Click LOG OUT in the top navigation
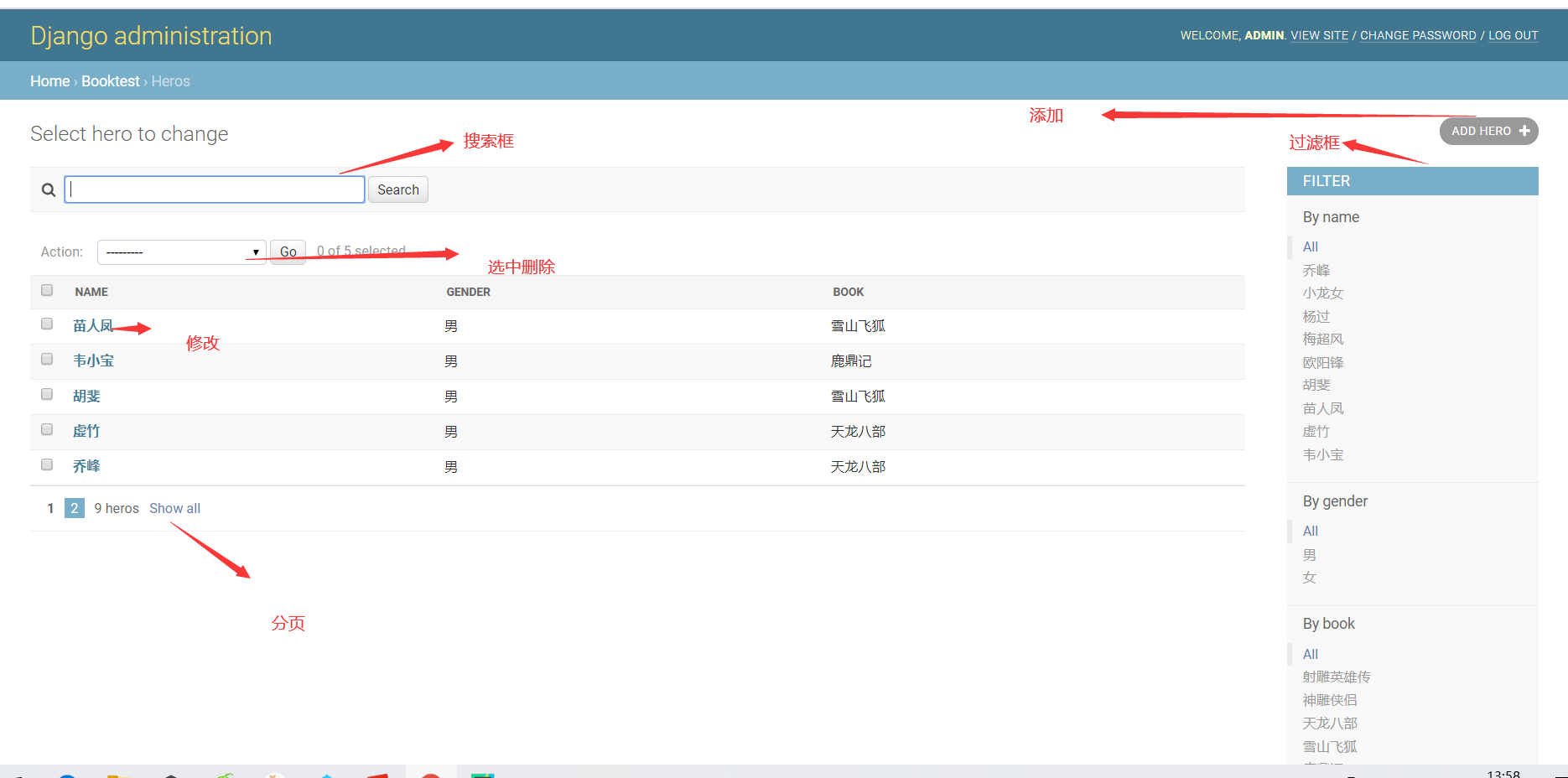1568x778 pixels. (x=1513, y=35)
